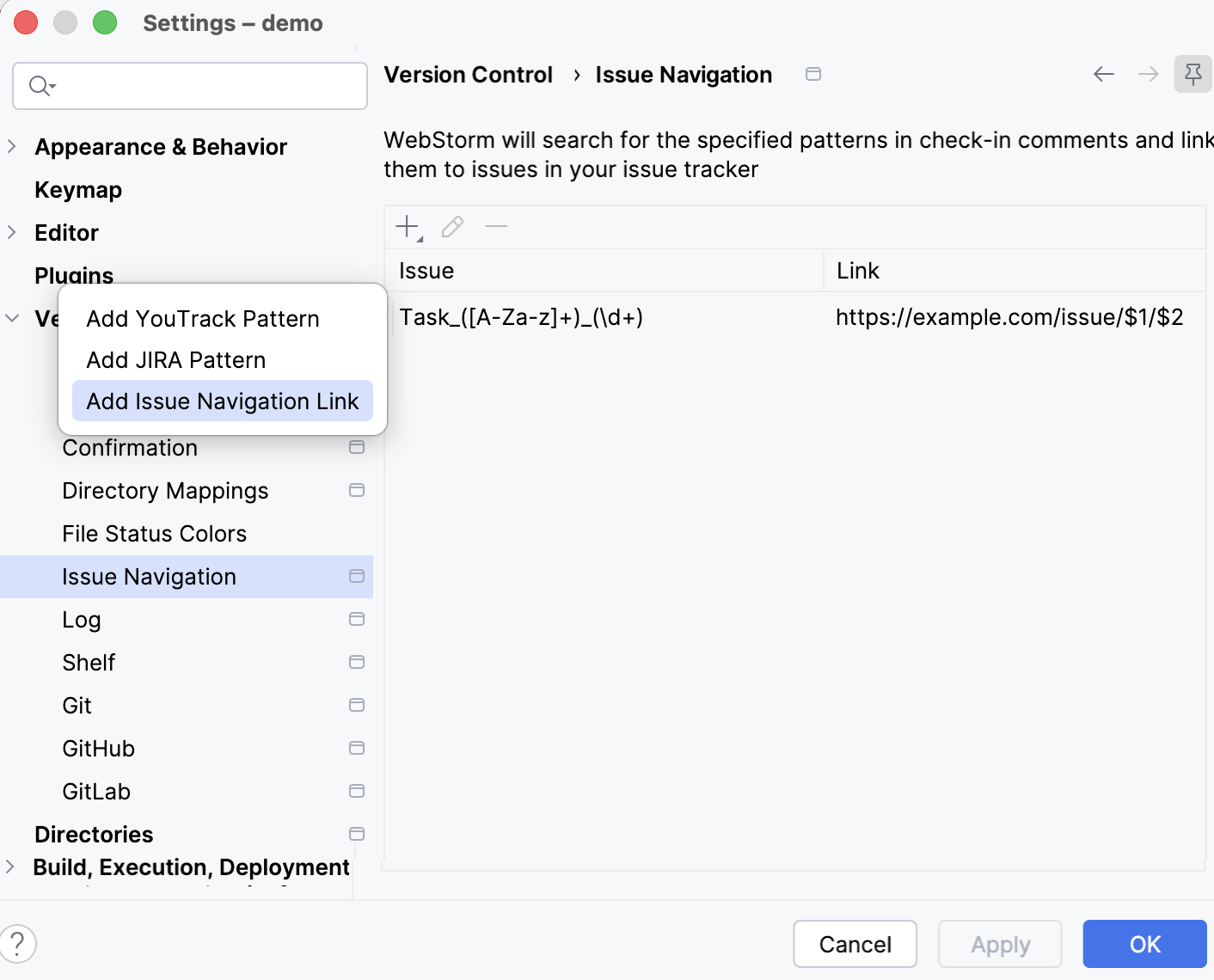Click project icon on GitHub row

tap(357, 748)
